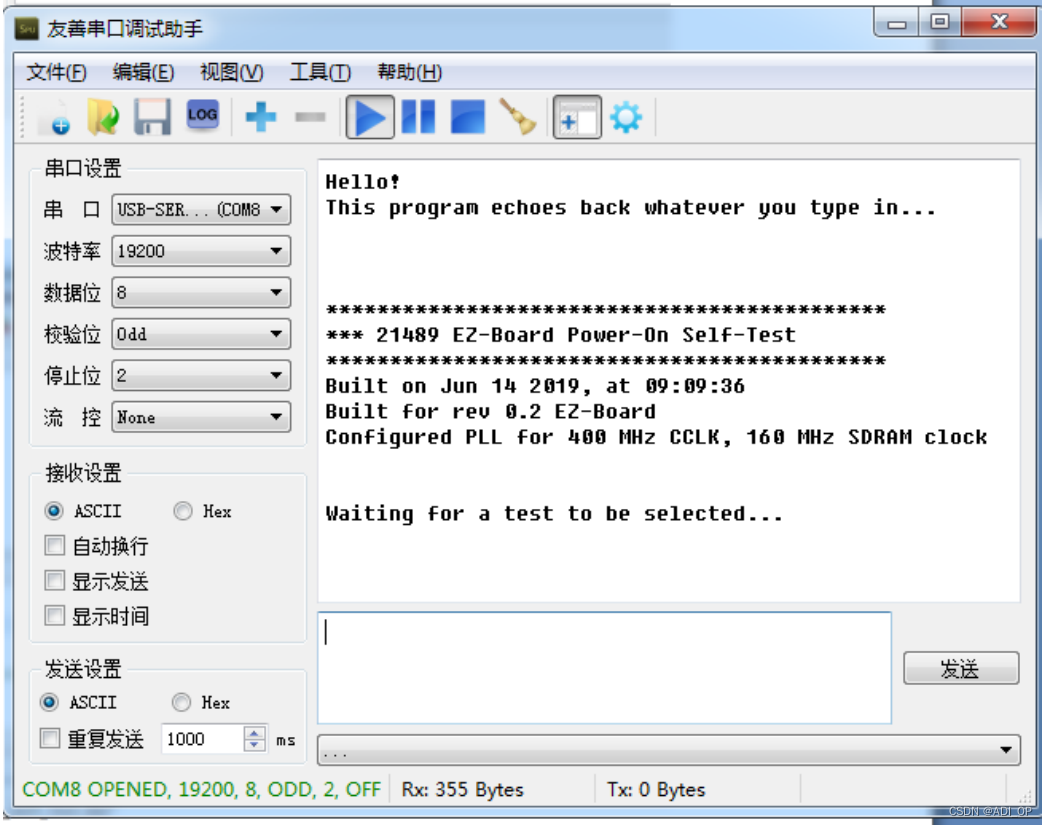This screenshot has height=827, width=1048.
Task: Expand the send history dropdown at bottom
Action: pos(668,749)
